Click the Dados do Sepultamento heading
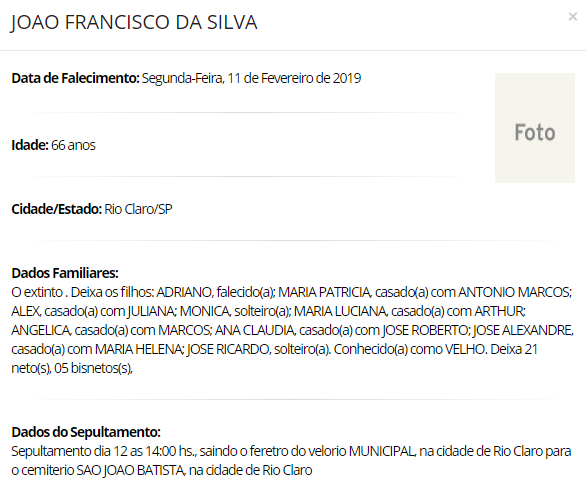The width and height of the screenshot is (586, 500). [86, 432]
